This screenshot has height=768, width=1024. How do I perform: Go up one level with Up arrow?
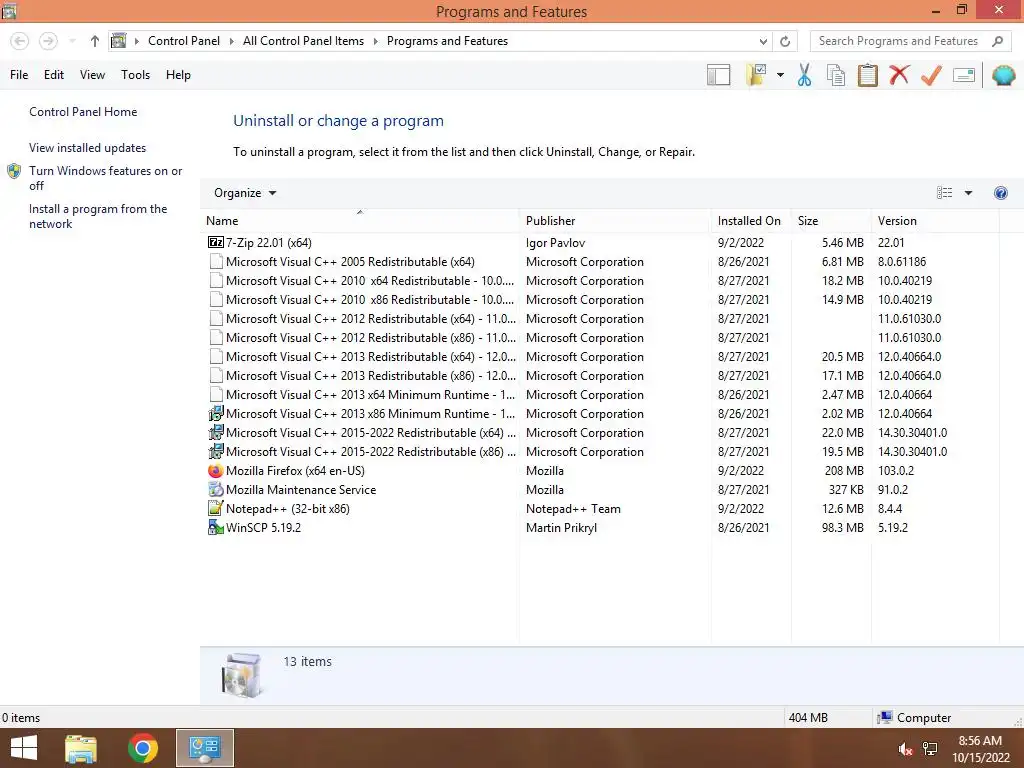(x=95, y=41)
